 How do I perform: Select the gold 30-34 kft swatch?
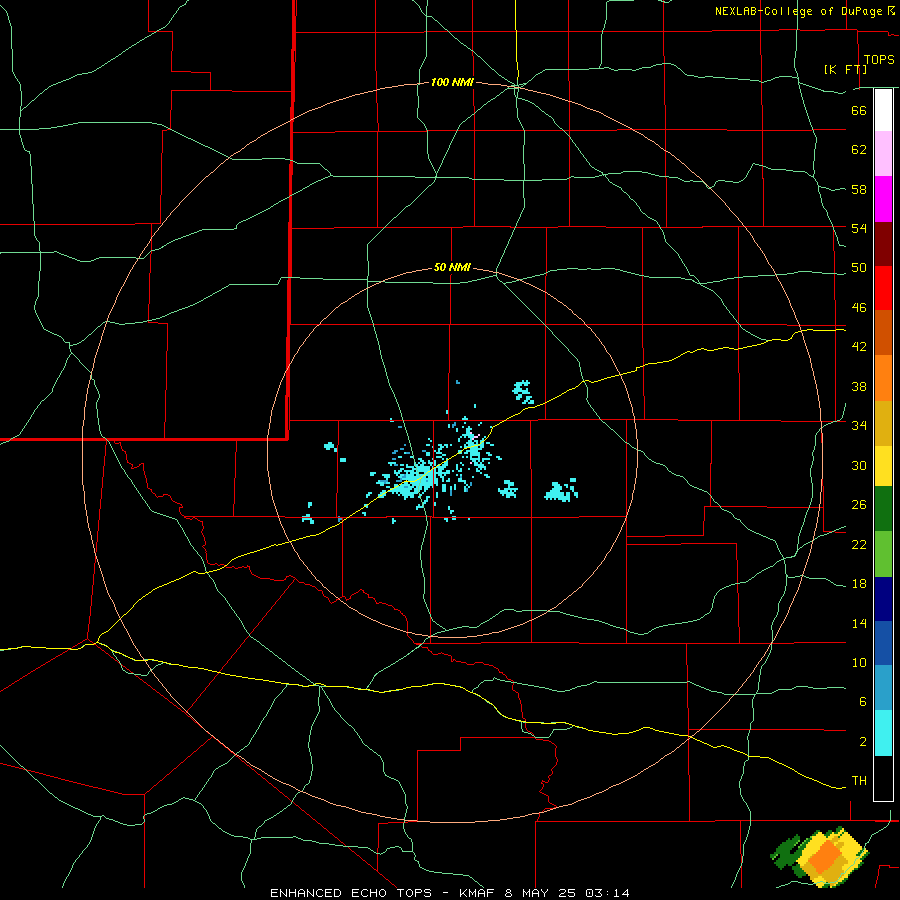[x=883, y=423]
